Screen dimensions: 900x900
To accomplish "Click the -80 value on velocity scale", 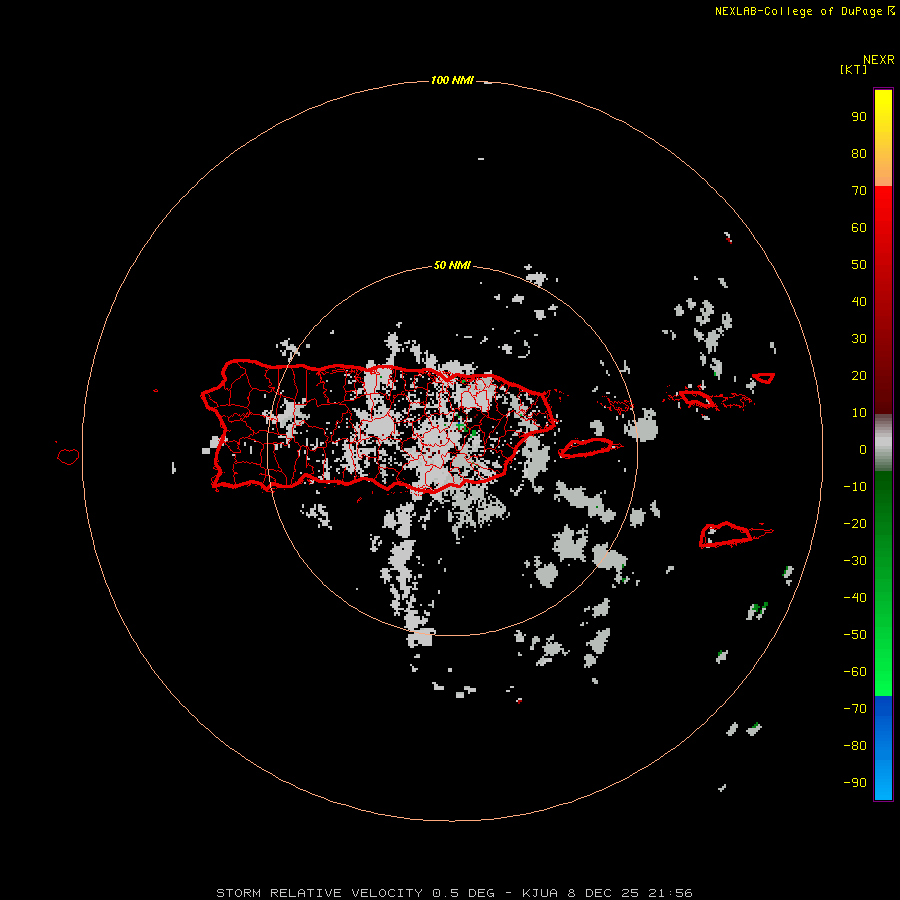I will point(855,746).
